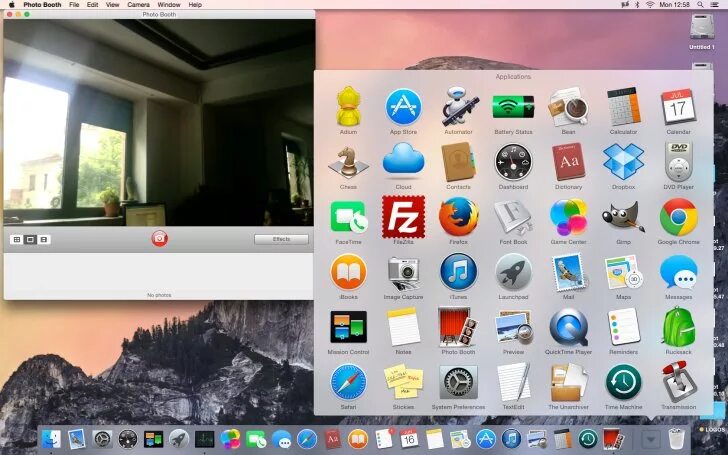Screen dimensions: 728x455
Task: Open Font Book app
Action: tap(513, 217)
